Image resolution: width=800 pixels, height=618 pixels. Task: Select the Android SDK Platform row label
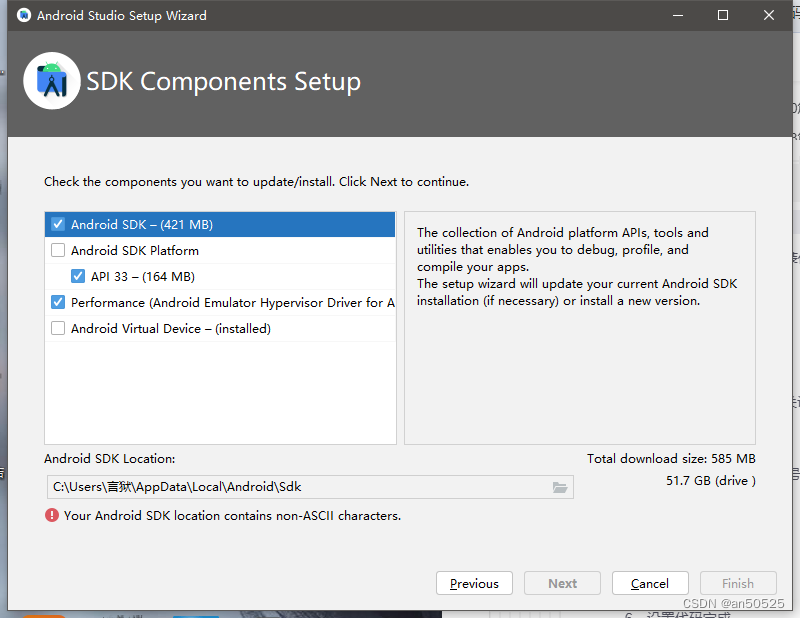pos(135,251)
